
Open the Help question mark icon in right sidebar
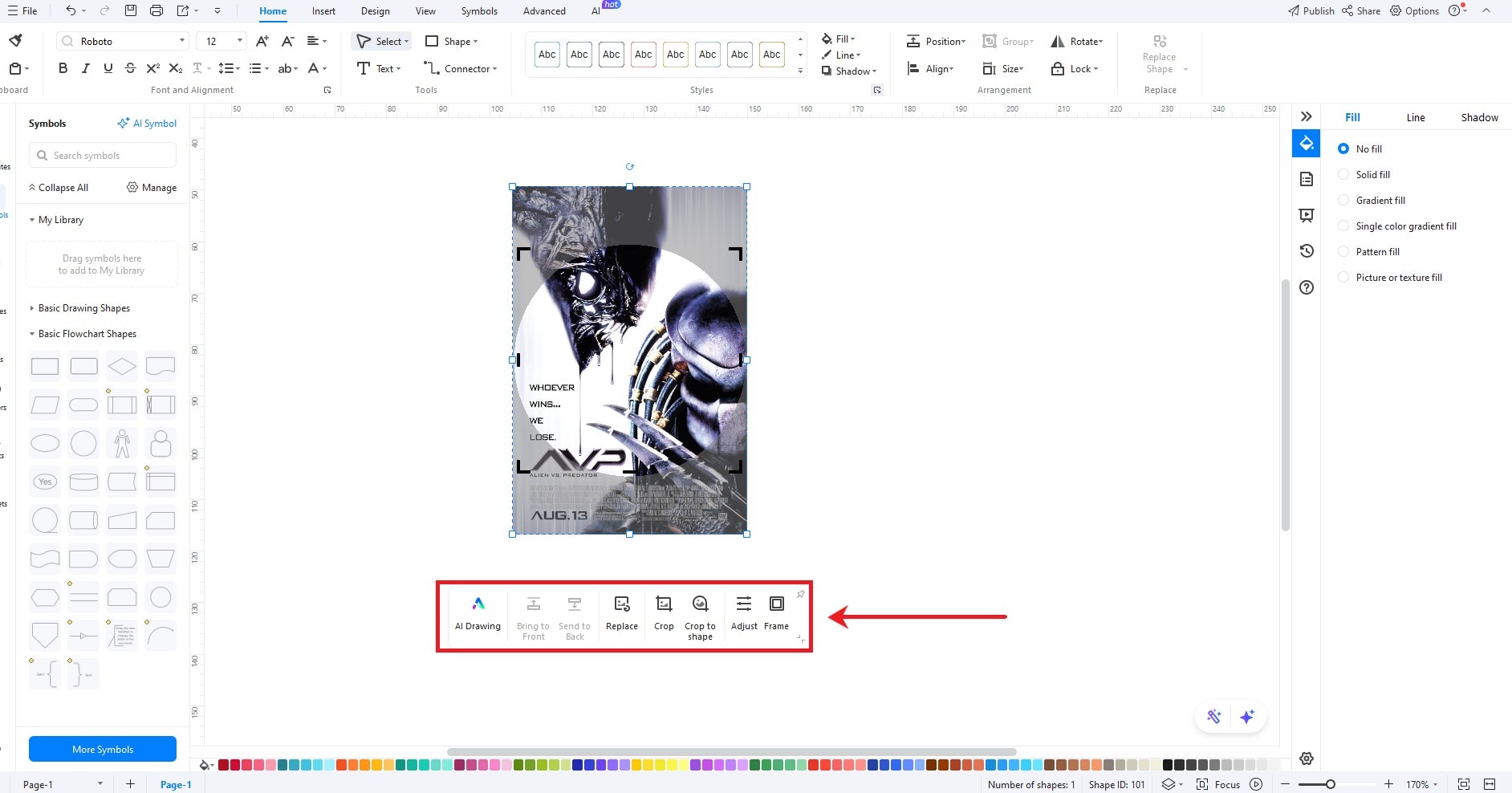(x=1307, y=287)
